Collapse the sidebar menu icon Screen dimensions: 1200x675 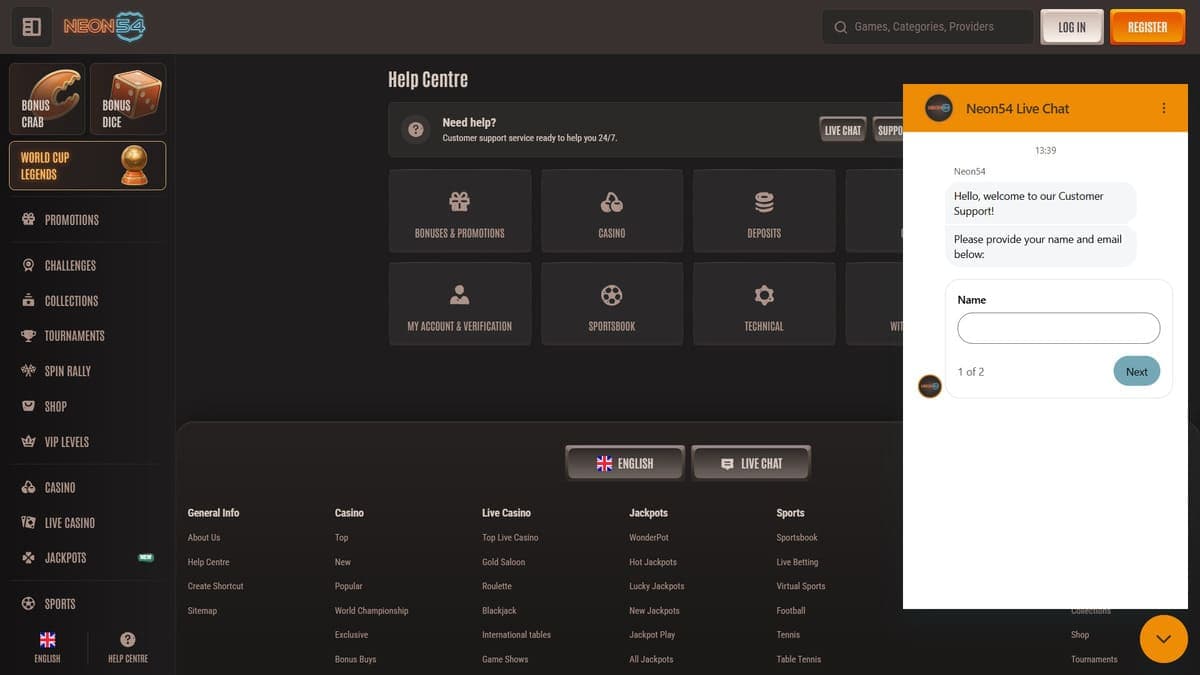[31, 27]
